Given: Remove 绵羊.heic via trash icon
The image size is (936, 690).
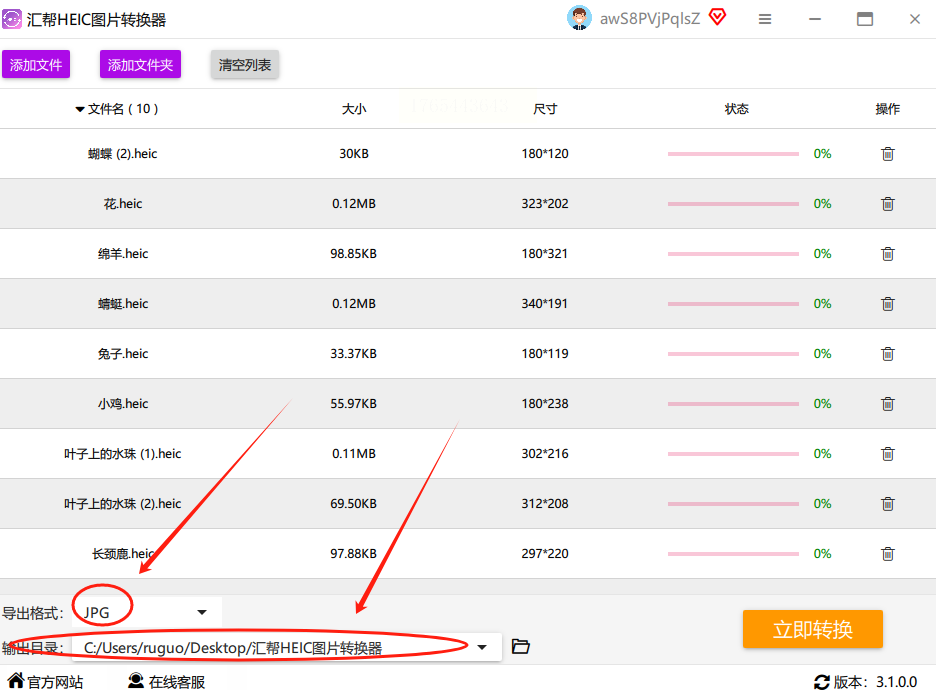Looking at the screenshot, I should (x=888, y=254).
